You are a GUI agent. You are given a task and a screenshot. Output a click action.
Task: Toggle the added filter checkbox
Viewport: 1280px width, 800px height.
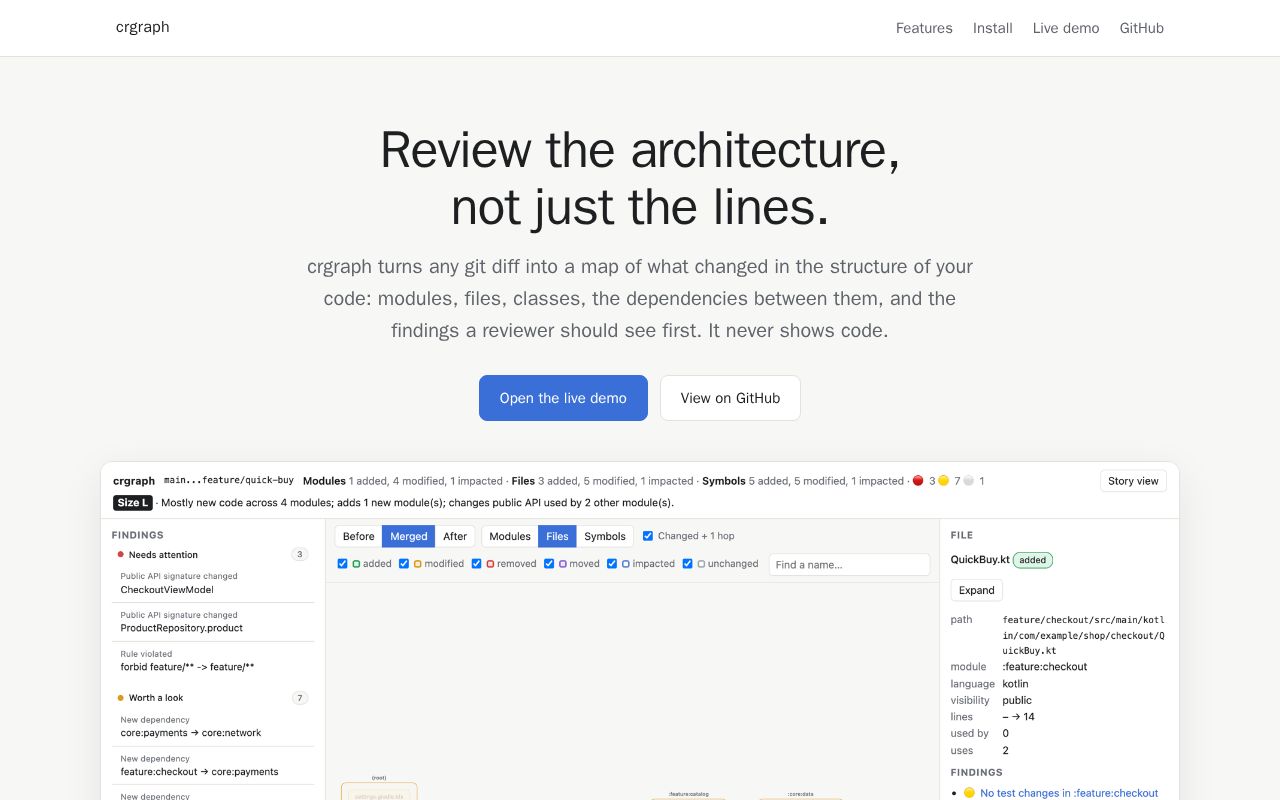click(343, 564)
